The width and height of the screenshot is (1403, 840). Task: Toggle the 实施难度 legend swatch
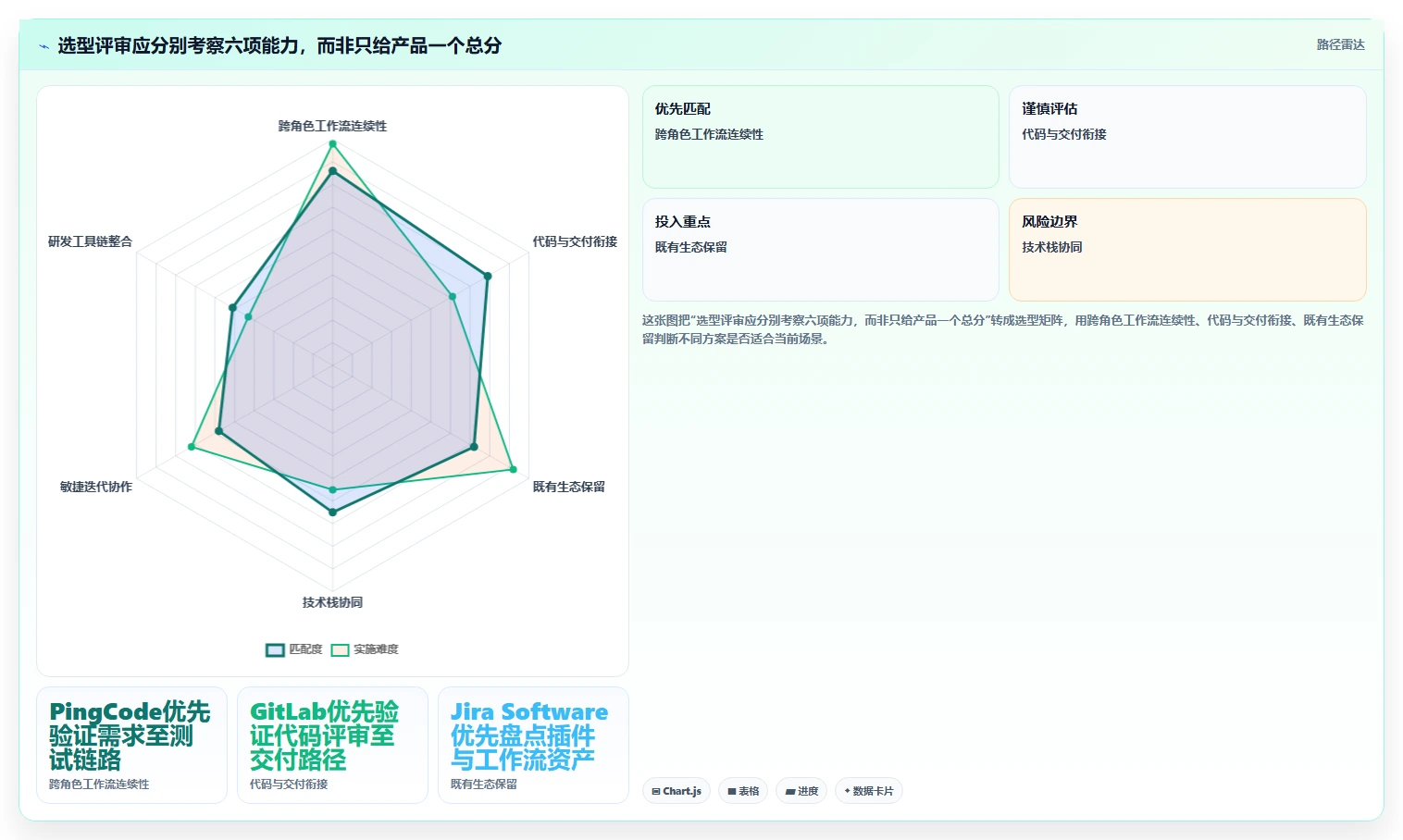click(340, 649)
